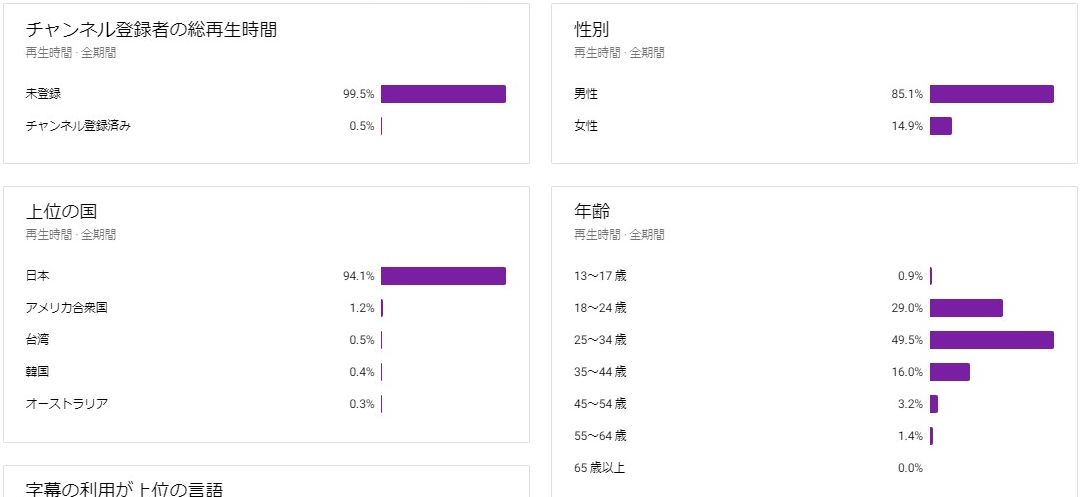1084x497 pixels.
Task: Select the 13〜17 歳 age label
Action: tap(600, 276)
